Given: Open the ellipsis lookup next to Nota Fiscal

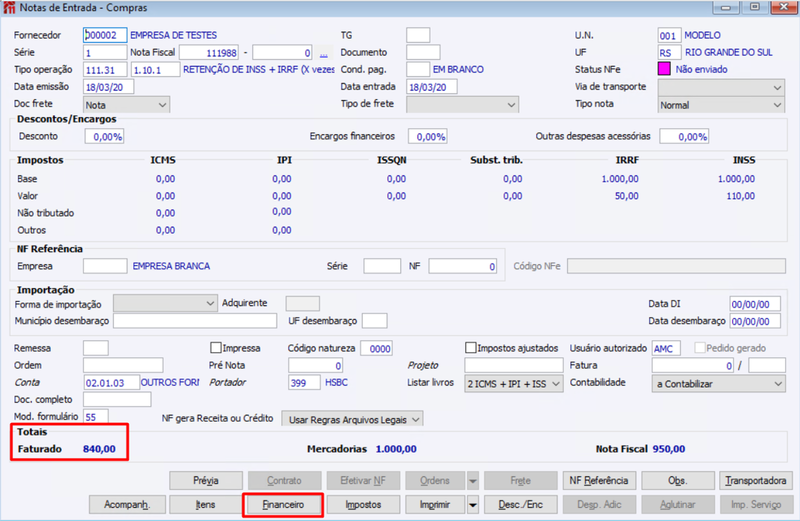Looking at the screenshot, I should 323,53.
